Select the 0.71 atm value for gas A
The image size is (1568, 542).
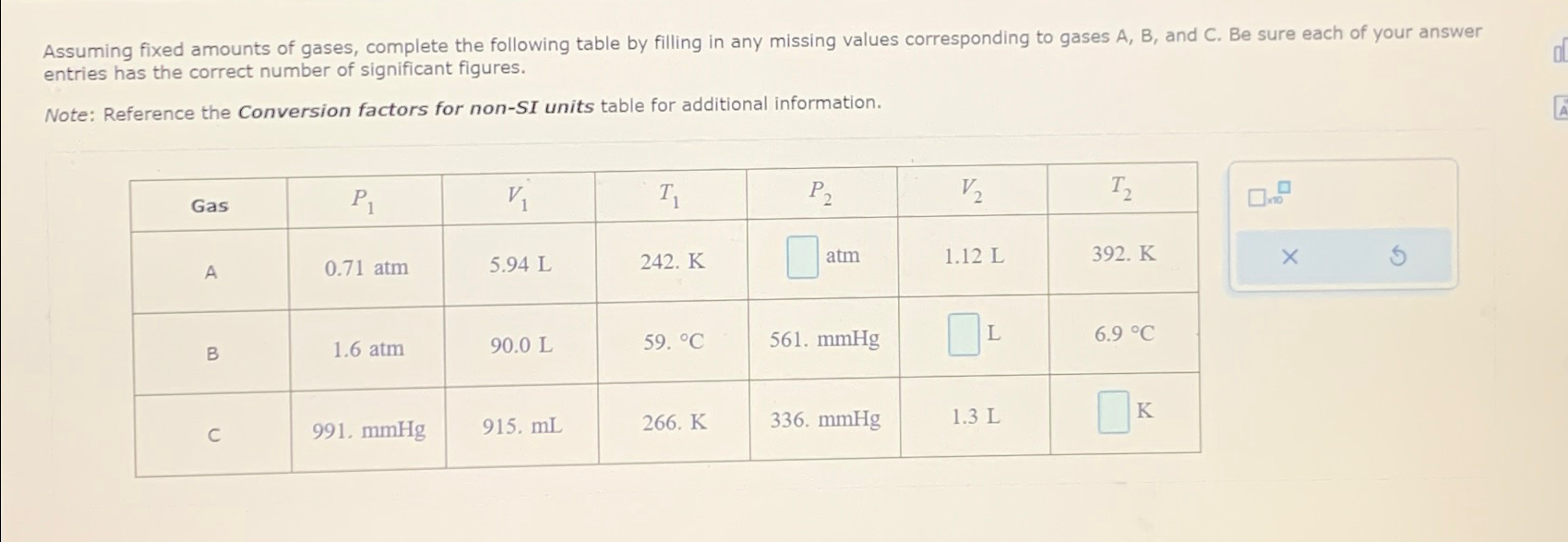click(x=367, y=267)
